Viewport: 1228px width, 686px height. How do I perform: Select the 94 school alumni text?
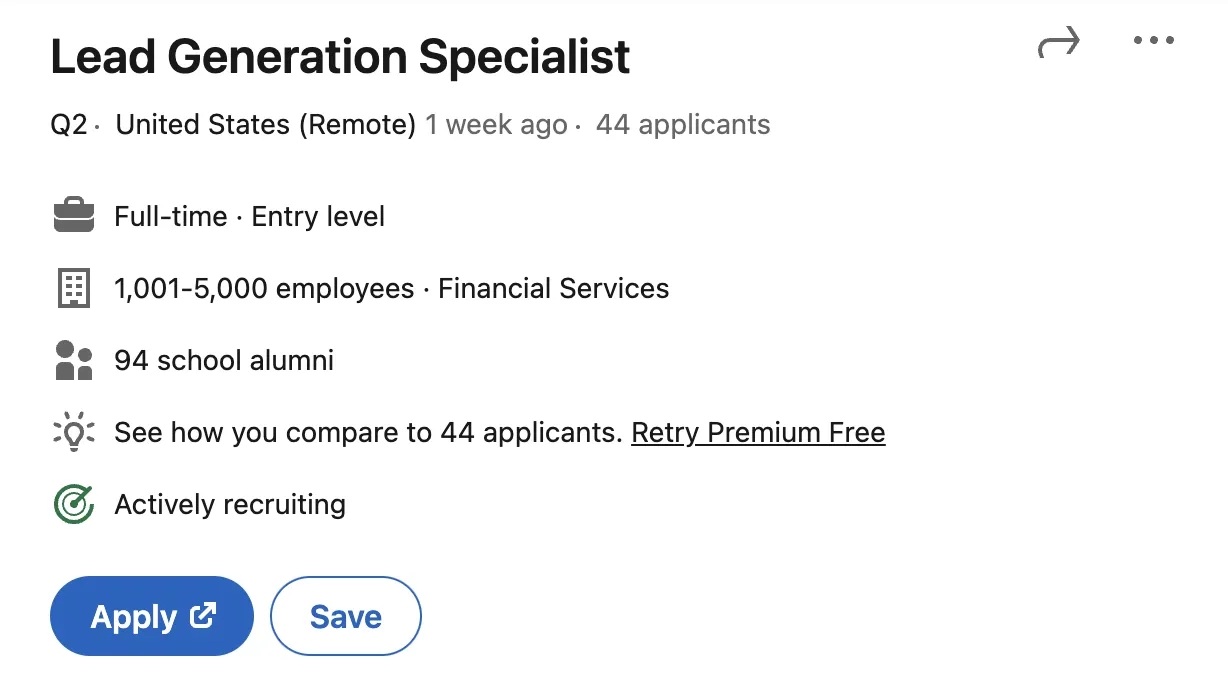pyautogui.click(x=224, y=360)
